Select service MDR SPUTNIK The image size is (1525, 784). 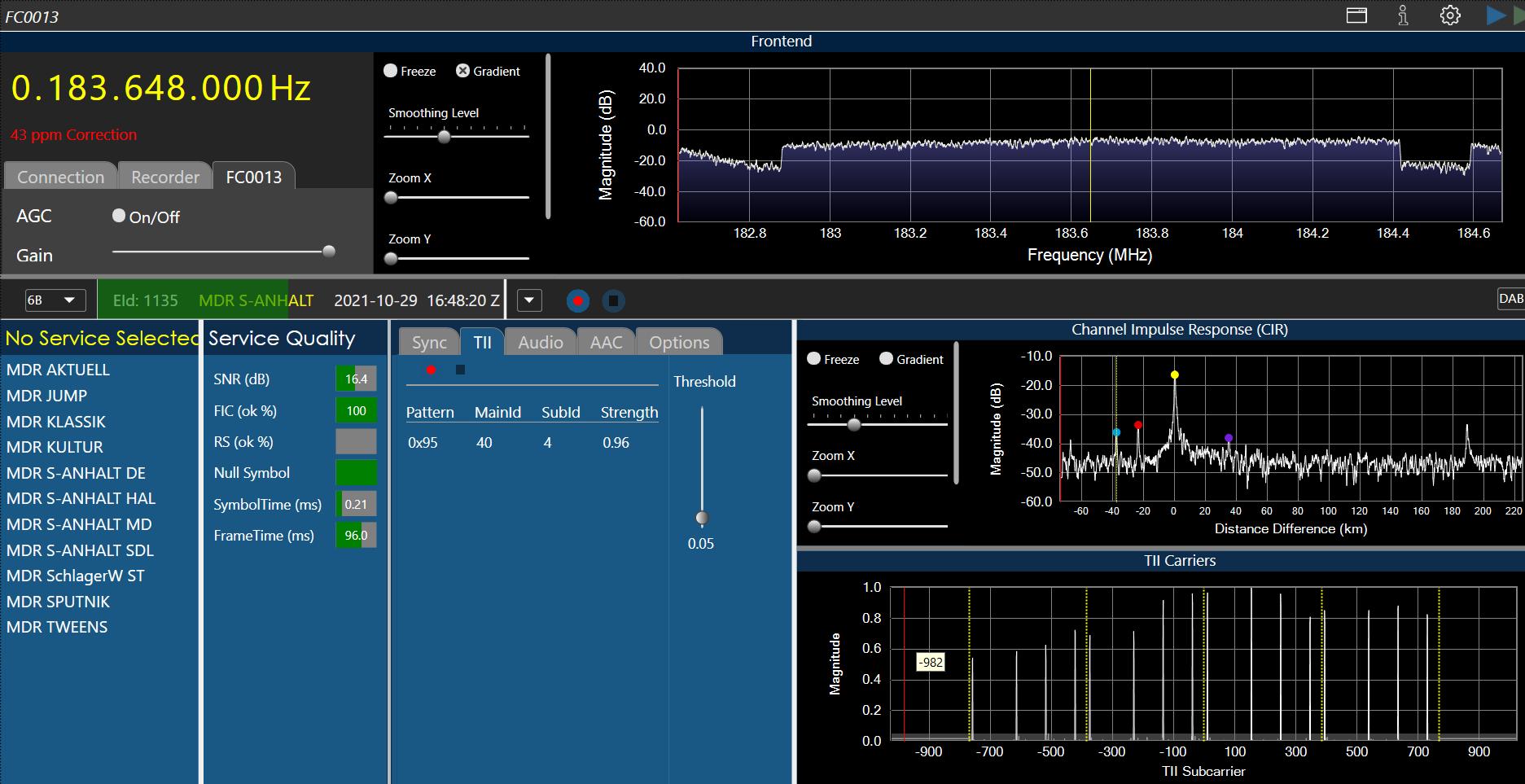point(58,602)
